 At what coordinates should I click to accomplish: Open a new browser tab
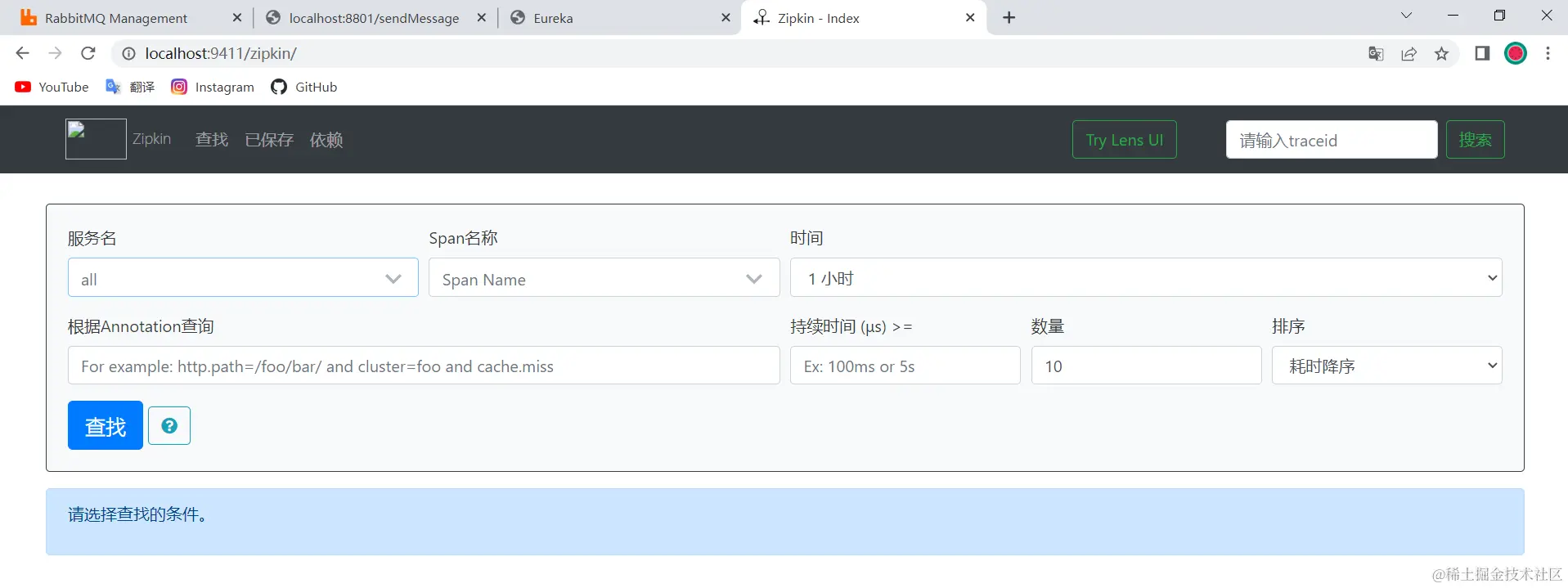pos(1009,17)
